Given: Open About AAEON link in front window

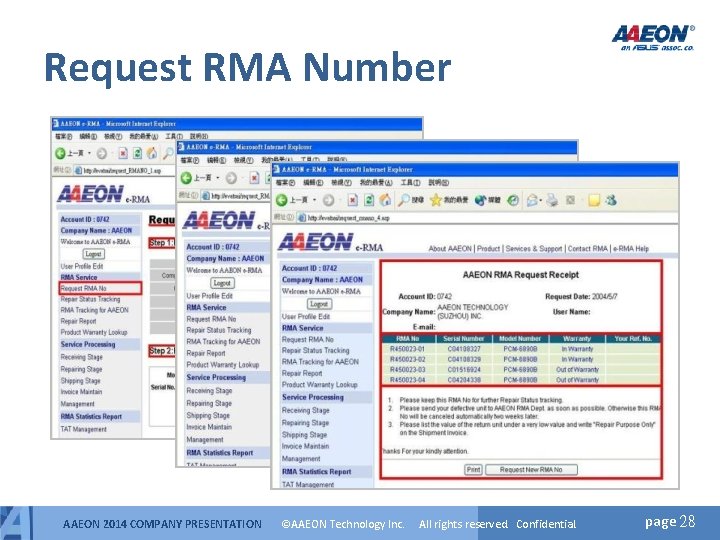Looking at the screenshot, I should pos(450,248).
